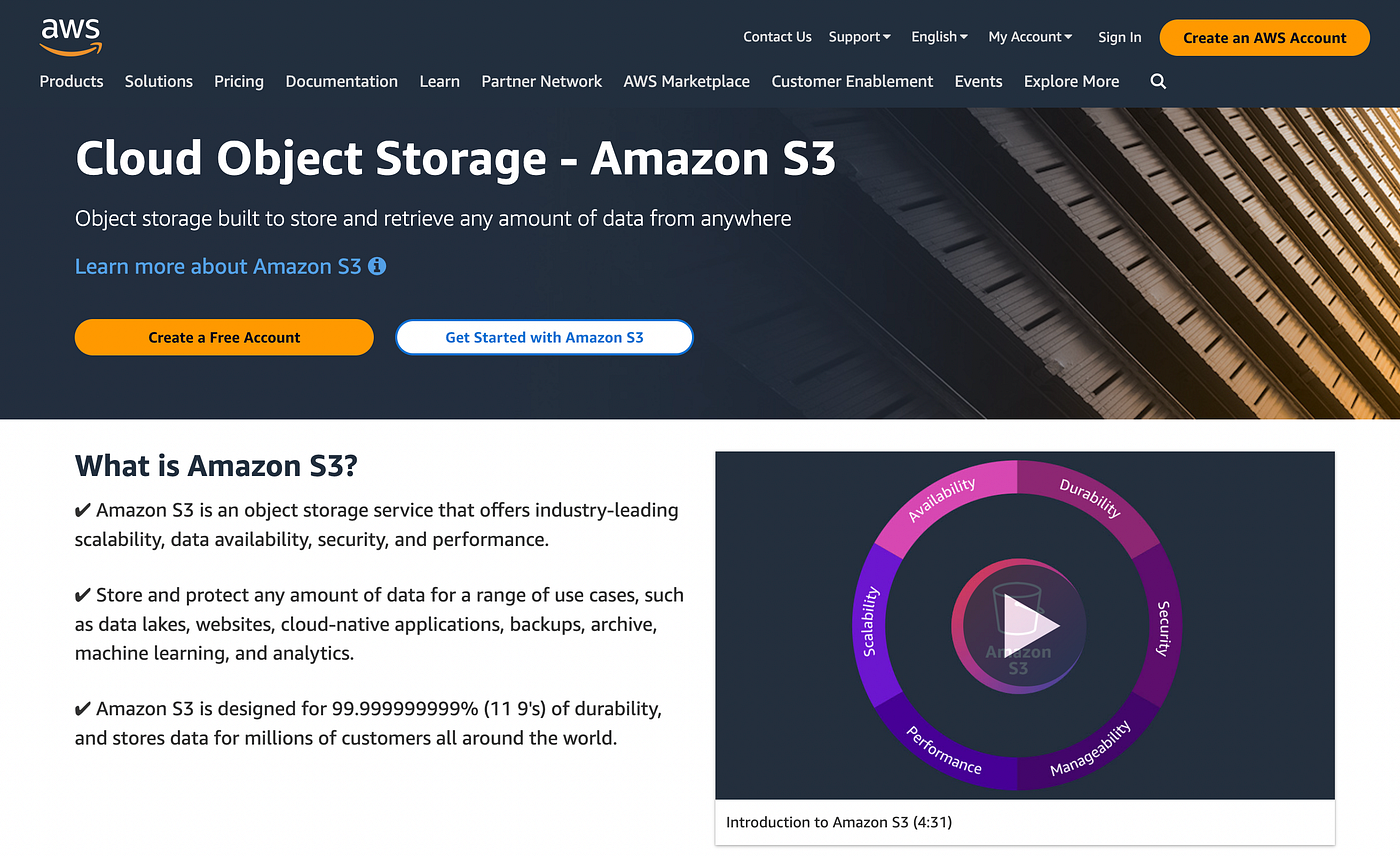Open the Products menu
Image resolution: width=1400 pixels, height=856 pixels.
[72, 82]
